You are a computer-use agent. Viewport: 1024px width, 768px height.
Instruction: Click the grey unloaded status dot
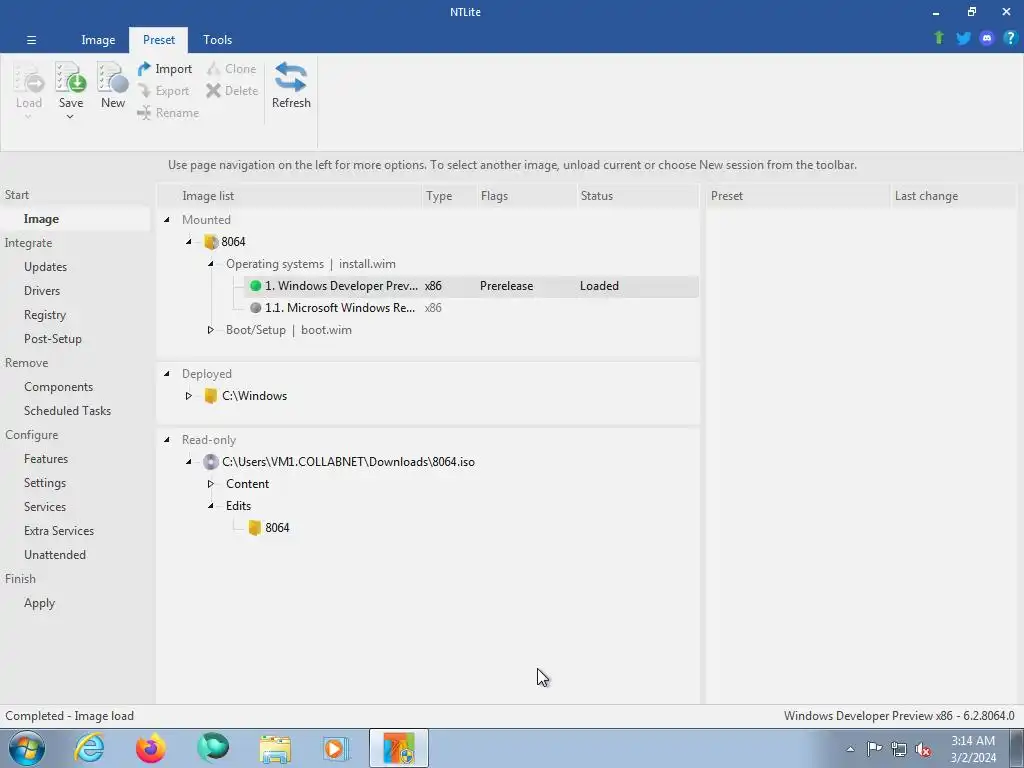255,308
